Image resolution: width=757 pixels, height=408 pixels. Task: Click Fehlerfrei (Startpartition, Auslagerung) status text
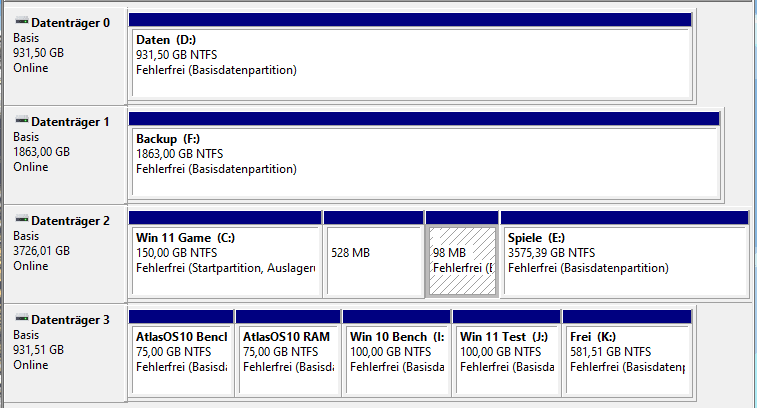click(226, 268)
